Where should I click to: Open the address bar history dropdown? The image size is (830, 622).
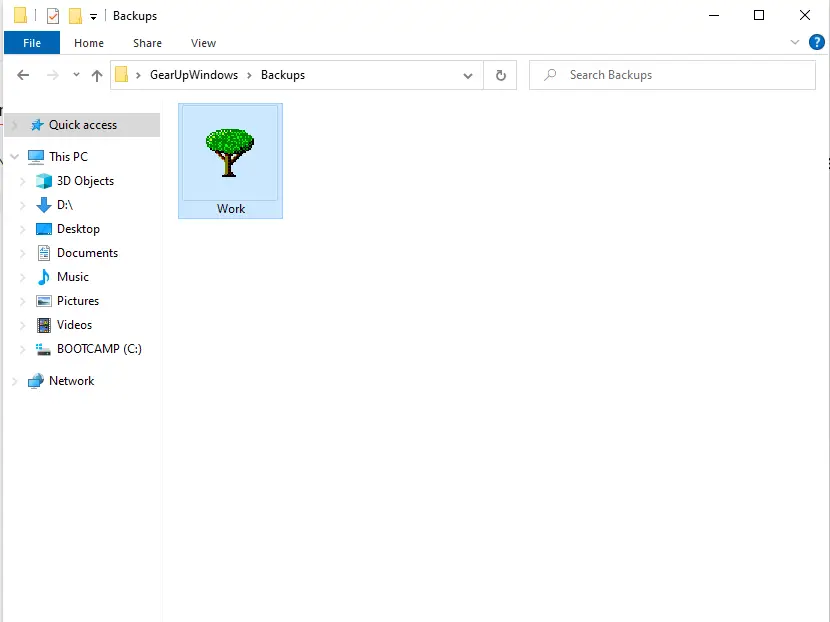tap(467, 75)
